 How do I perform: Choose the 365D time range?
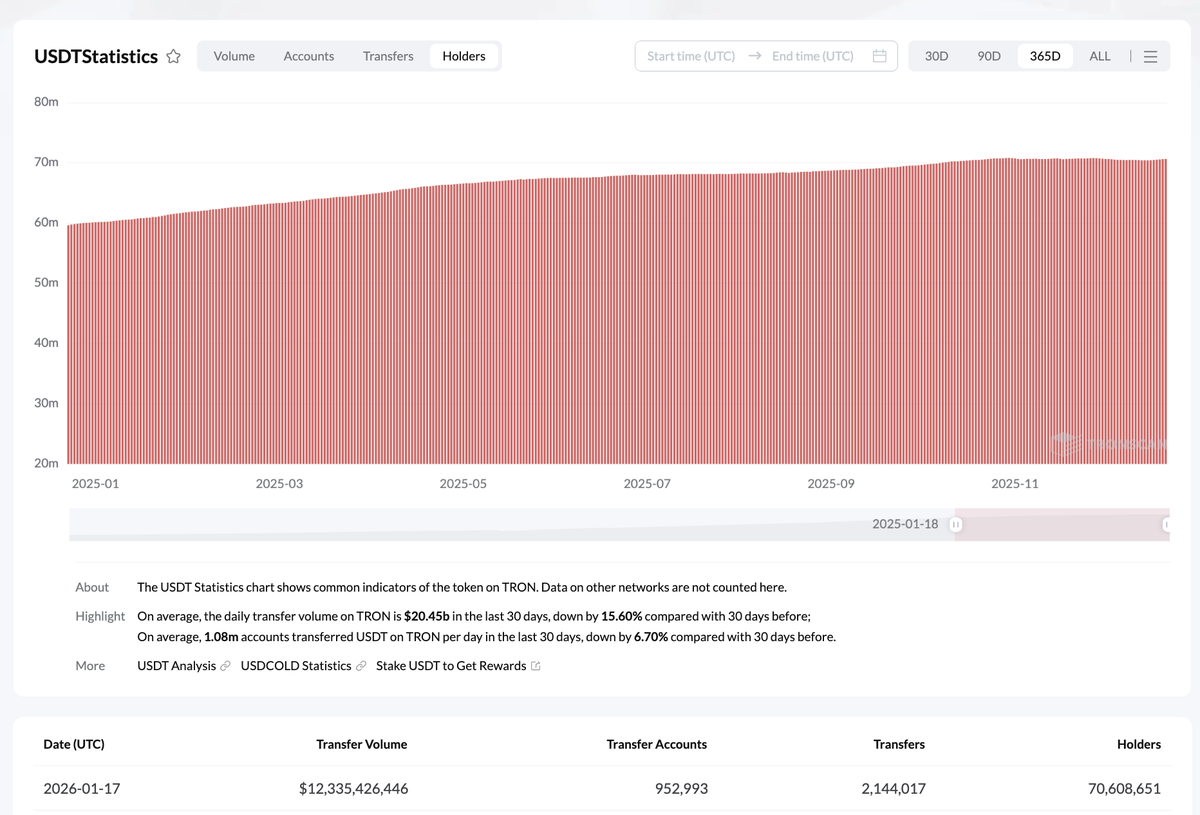click(x=1045, y=56)
